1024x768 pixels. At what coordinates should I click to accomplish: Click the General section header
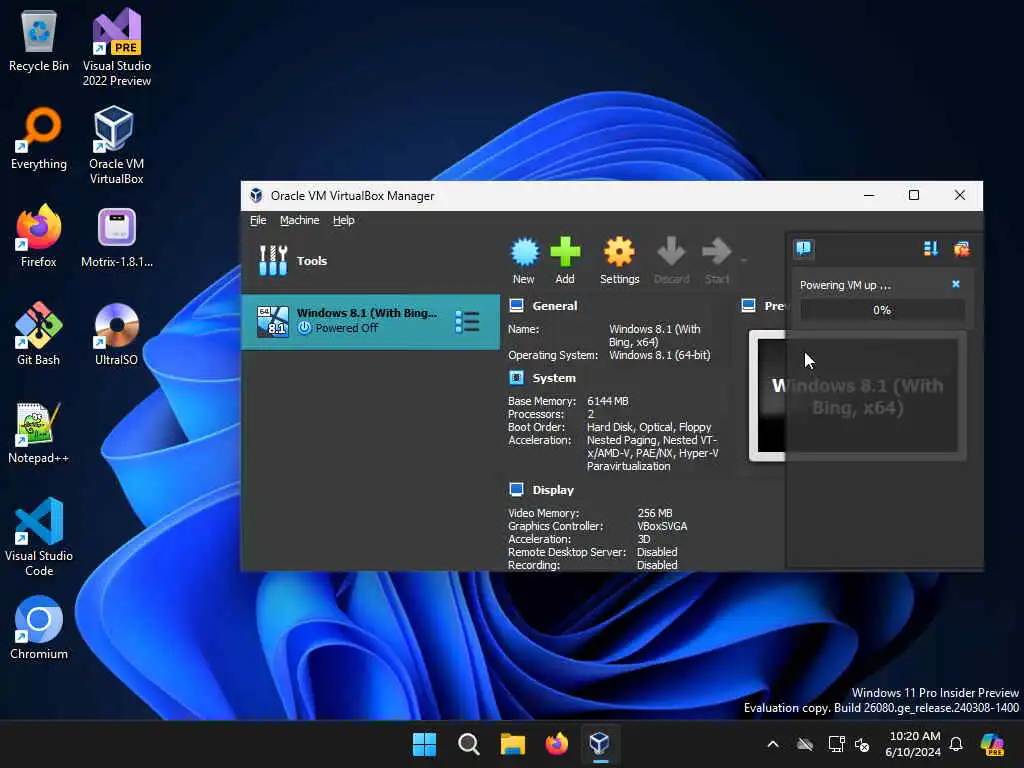click(554, 306)
